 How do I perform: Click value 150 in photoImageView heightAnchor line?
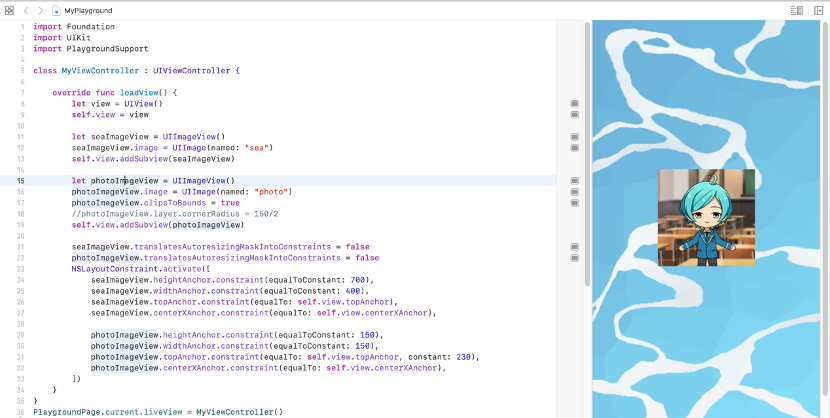pyautogui.click(x=367, y=335)
